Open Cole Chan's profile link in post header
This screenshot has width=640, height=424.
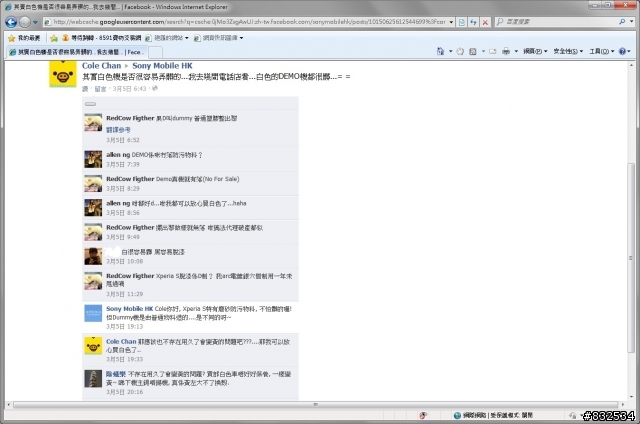(x=102, y=66)
